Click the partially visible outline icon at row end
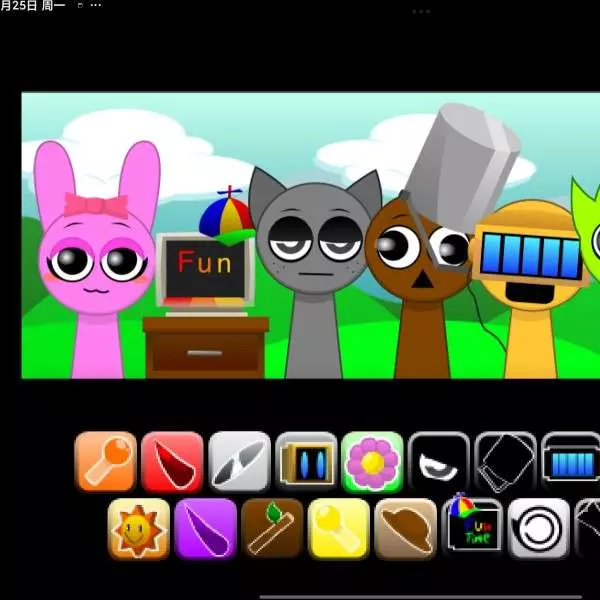This screenshot has width=600, height=600. [588, 528]
